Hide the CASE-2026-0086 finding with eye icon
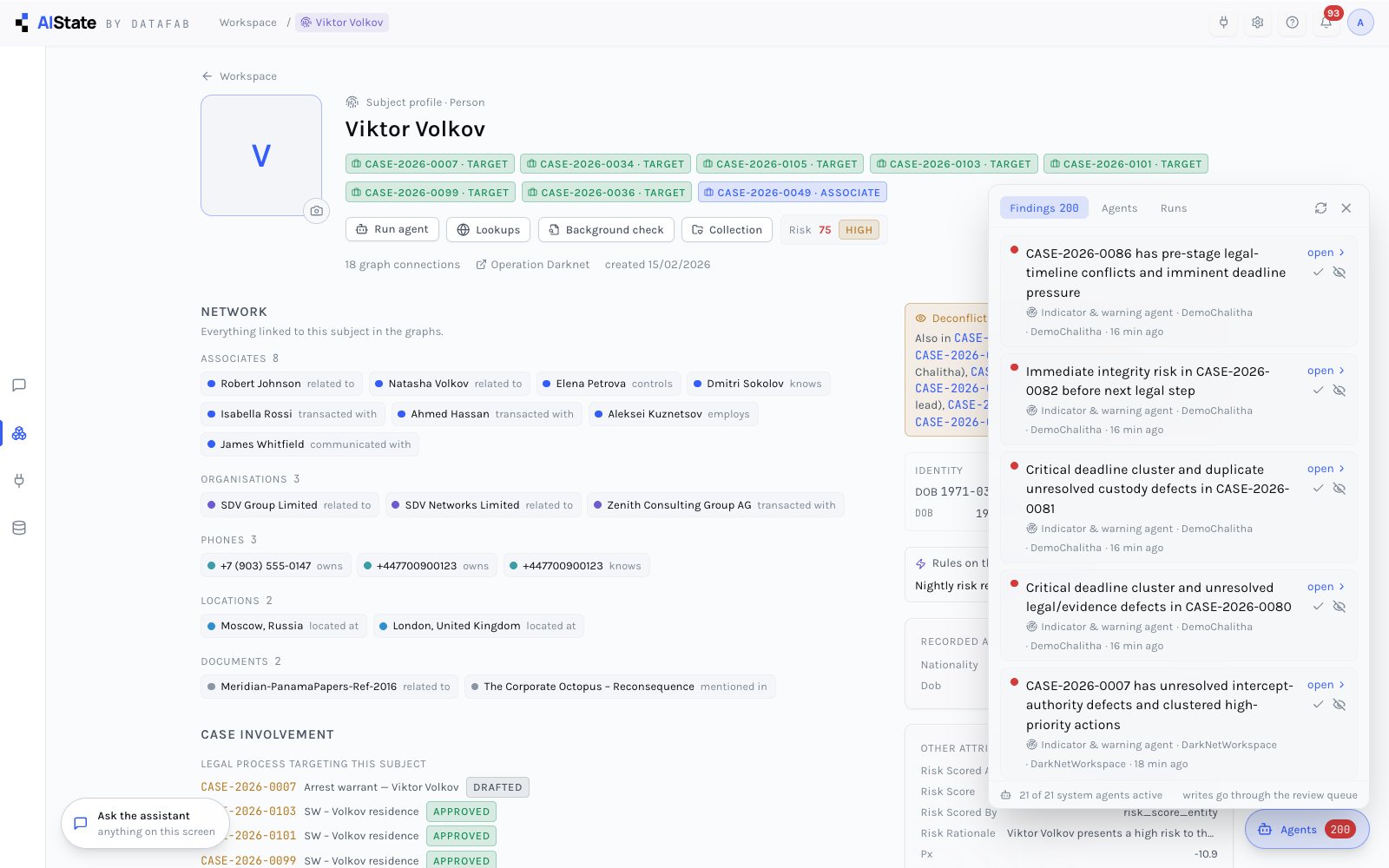 (x=1340, y=273)
